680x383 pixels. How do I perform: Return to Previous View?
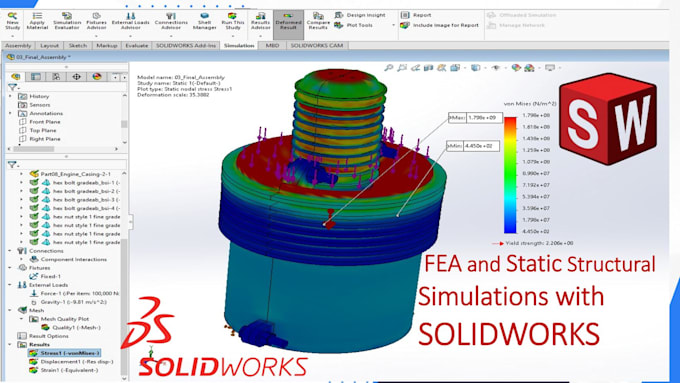click(415, 68)
